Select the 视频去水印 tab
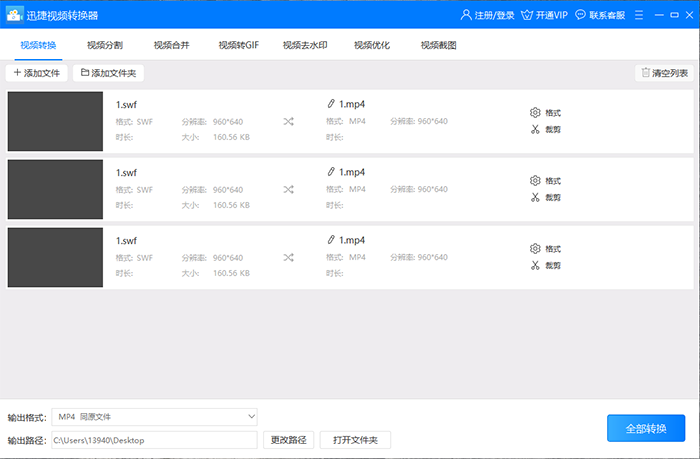Viewport: 700px width, 459px height. 305,45
